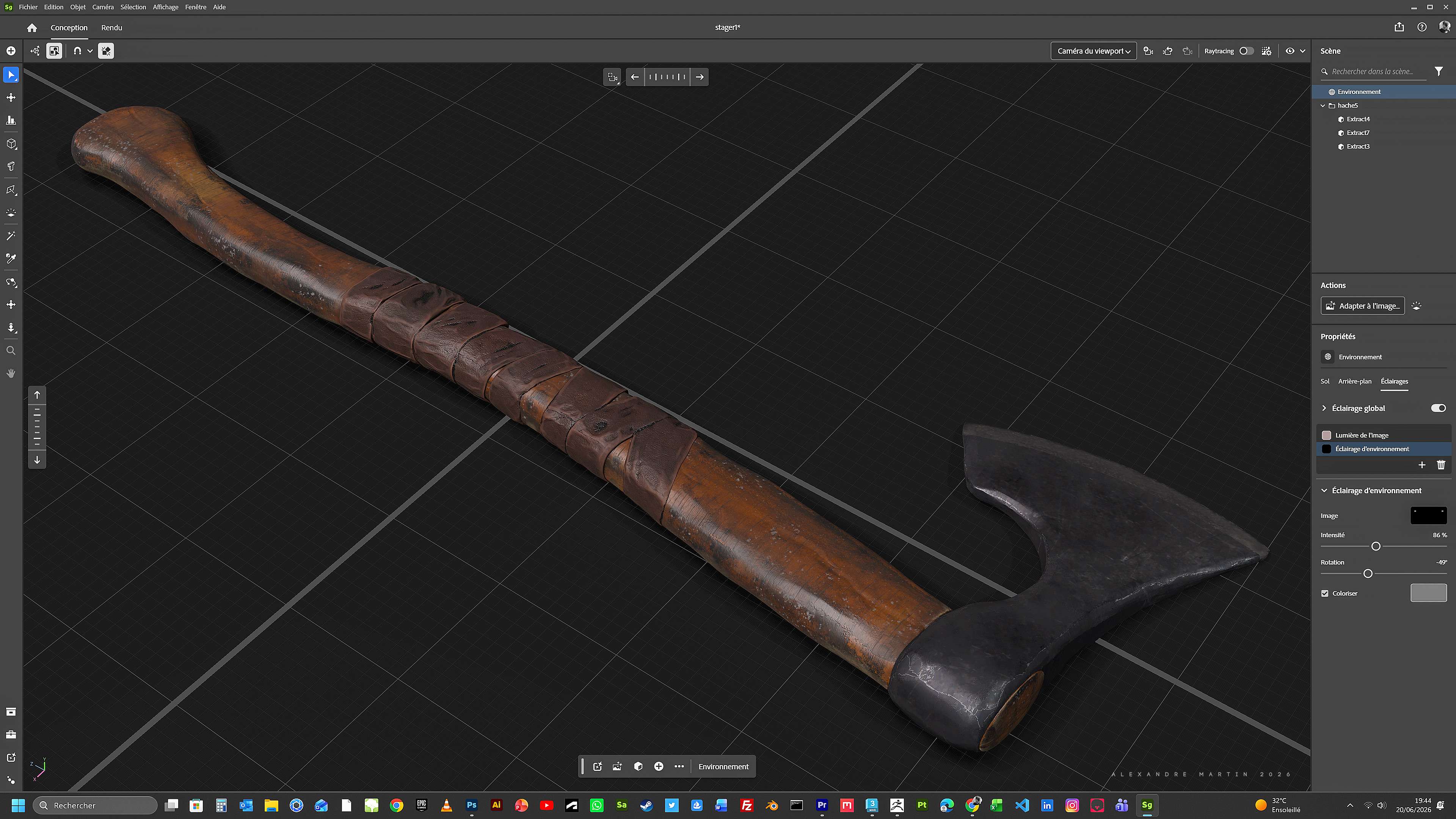Switch to the Rendu tab
Screen dimensions: 1456x819
[x=111, y=28]
